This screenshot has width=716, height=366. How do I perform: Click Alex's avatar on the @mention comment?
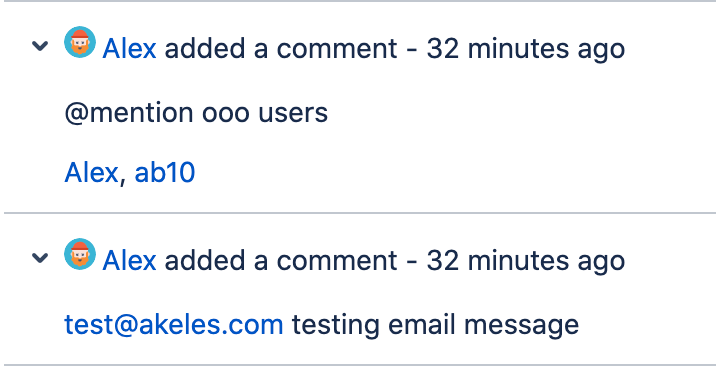pyautogui.click(x=80, y=42)
